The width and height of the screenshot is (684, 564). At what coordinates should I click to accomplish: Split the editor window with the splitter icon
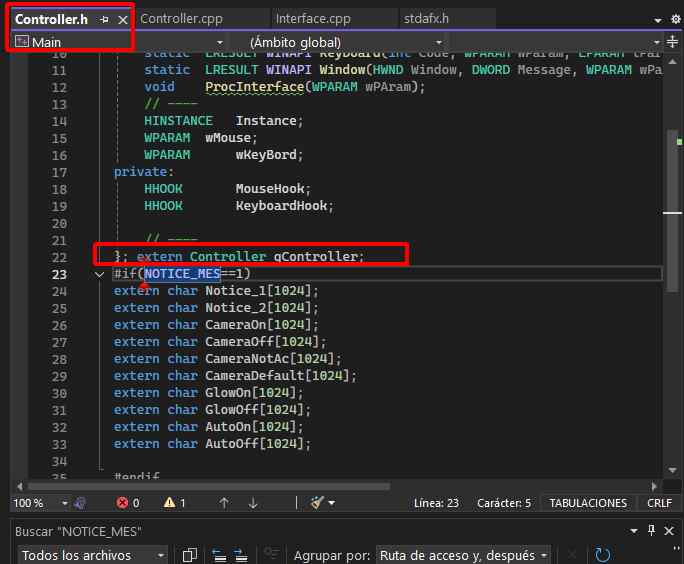tap(673, 42)
